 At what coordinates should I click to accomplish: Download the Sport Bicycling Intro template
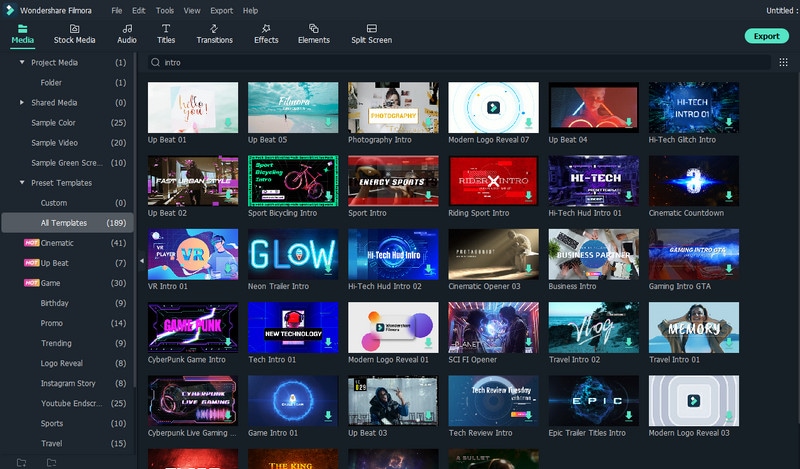[328, 195]
